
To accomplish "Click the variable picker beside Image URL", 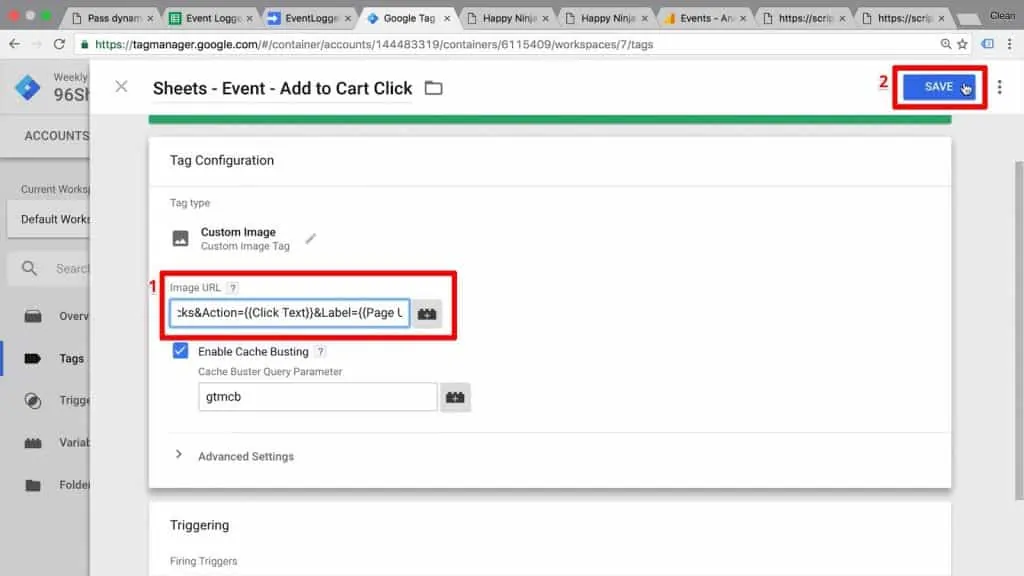I will tap(427, 313).
